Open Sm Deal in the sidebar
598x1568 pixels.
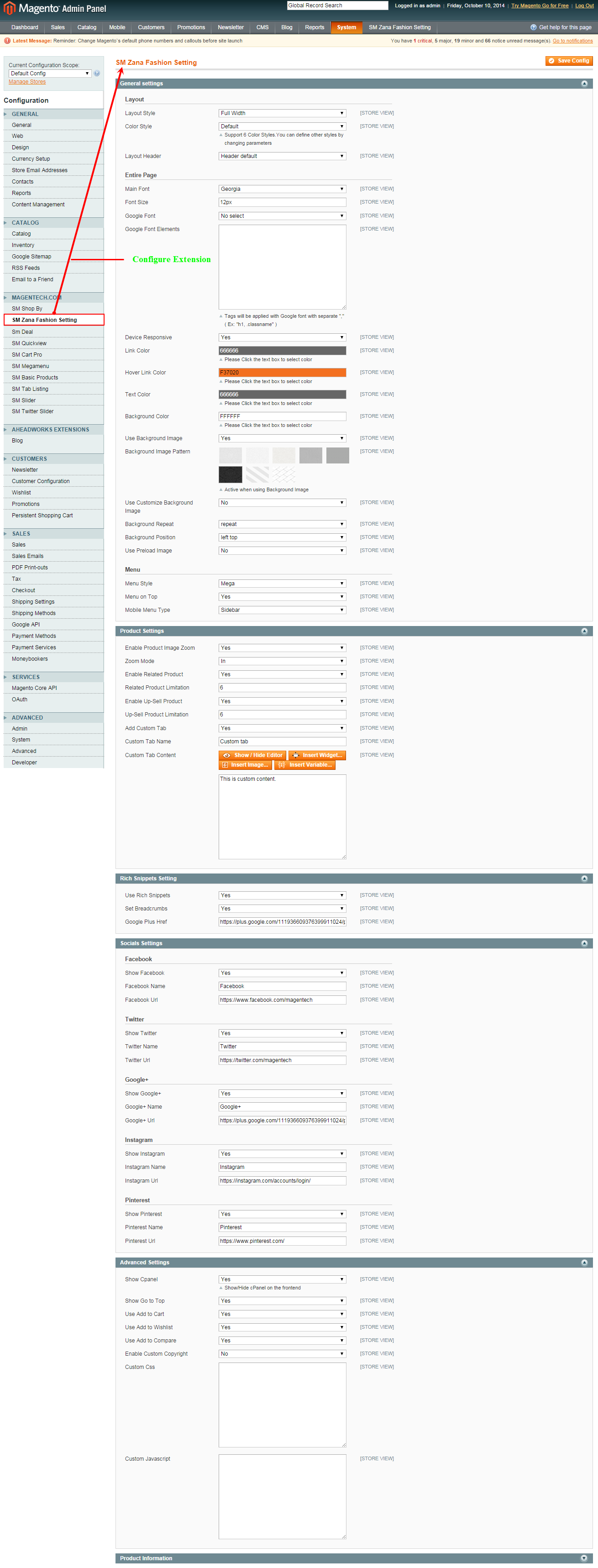[22, 332]
